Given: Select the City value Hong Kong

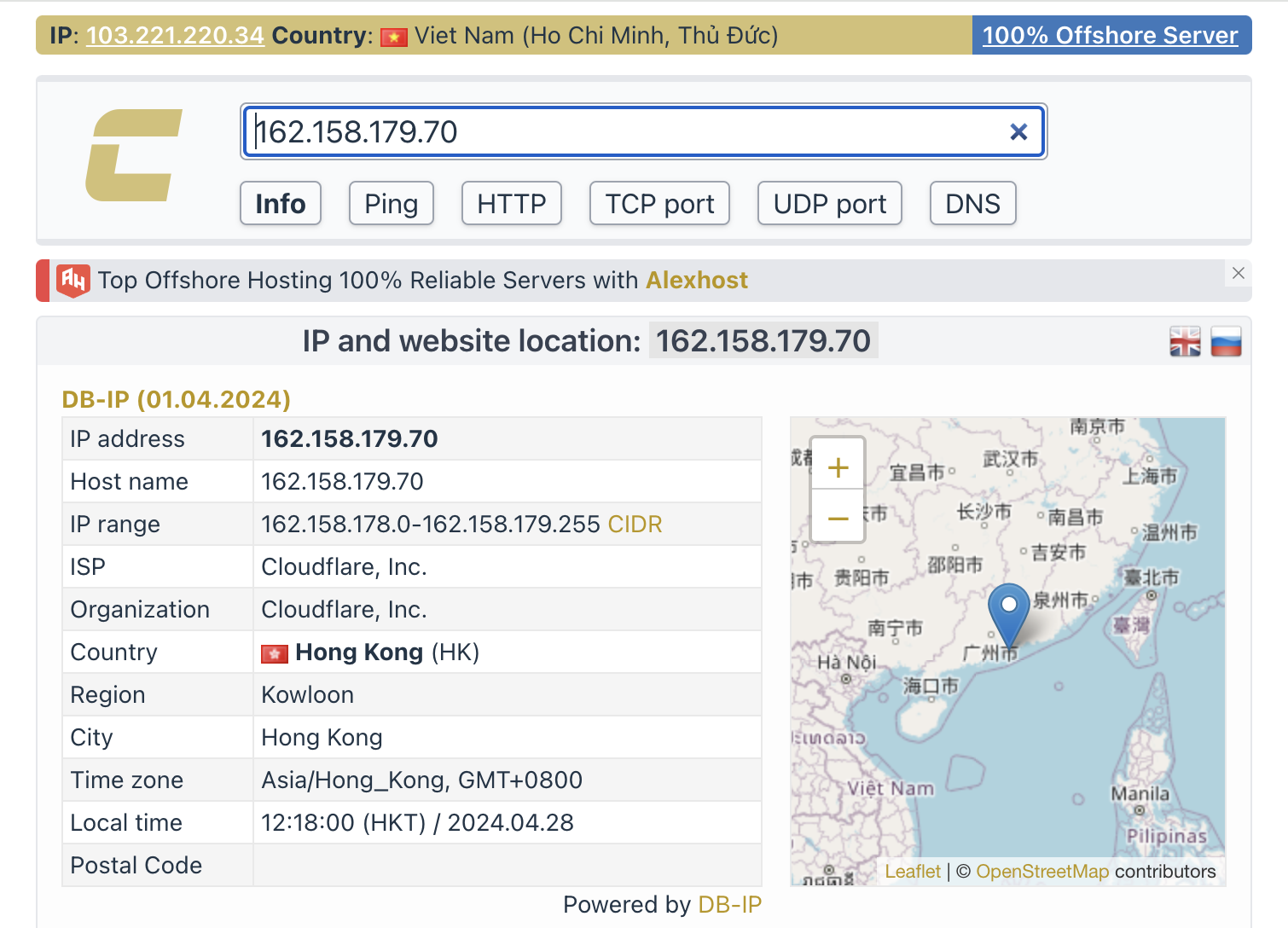Looking at the screenshot, I should (322, 737).
